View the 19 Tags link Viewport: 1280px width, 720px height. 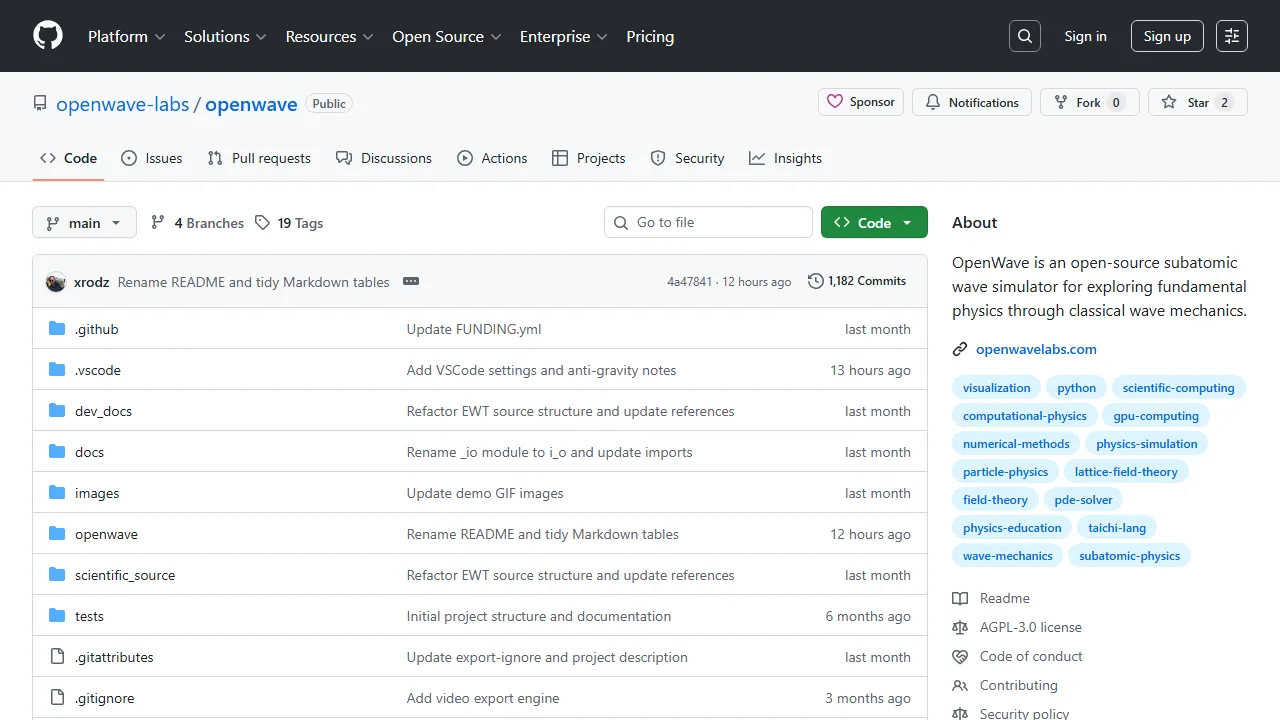pyautogui.click(x=300, y=223)
